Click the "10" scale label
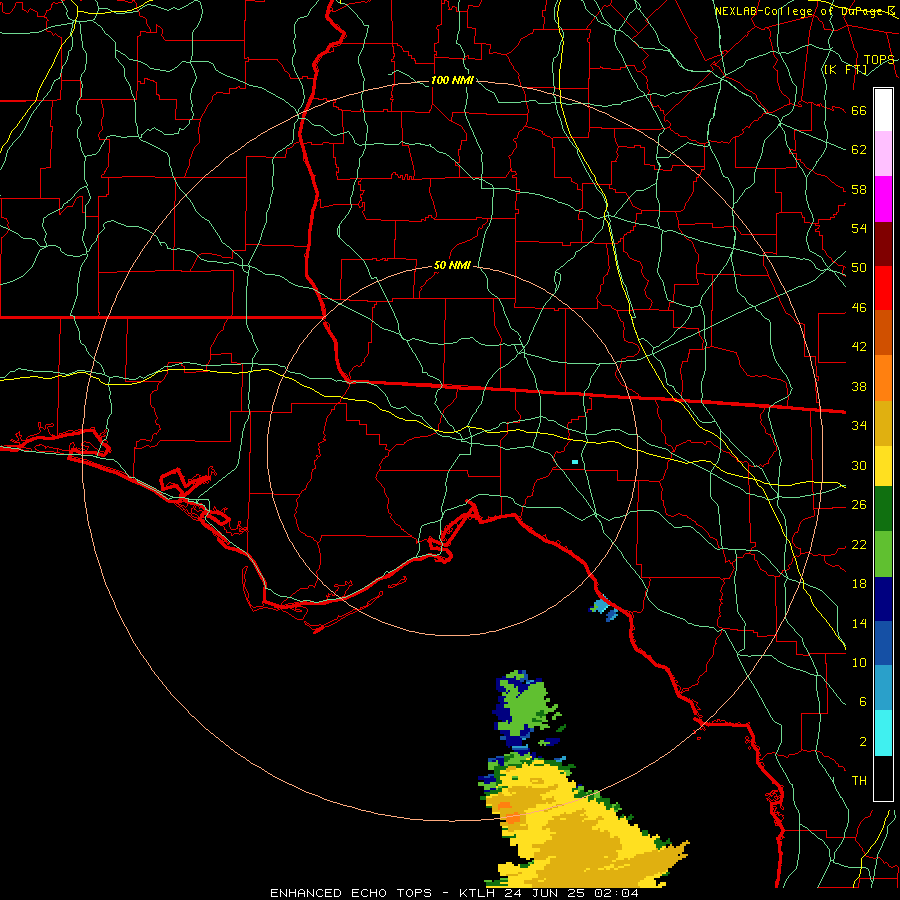 click(859, 662)
